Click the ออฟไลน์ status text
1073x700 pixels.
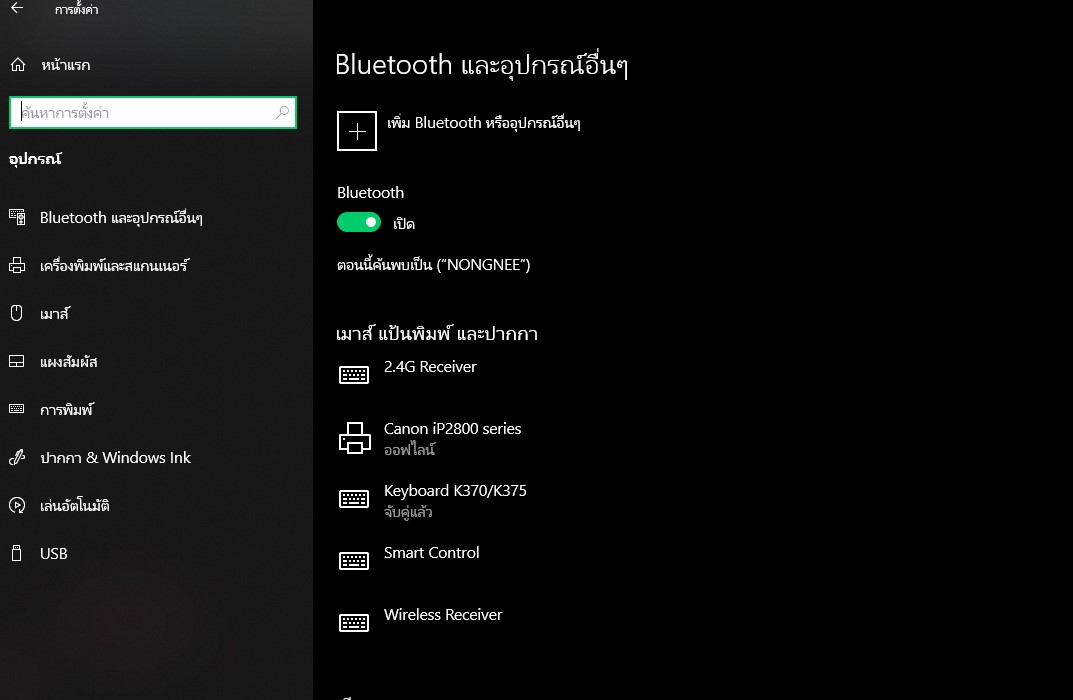coord(409,450)
